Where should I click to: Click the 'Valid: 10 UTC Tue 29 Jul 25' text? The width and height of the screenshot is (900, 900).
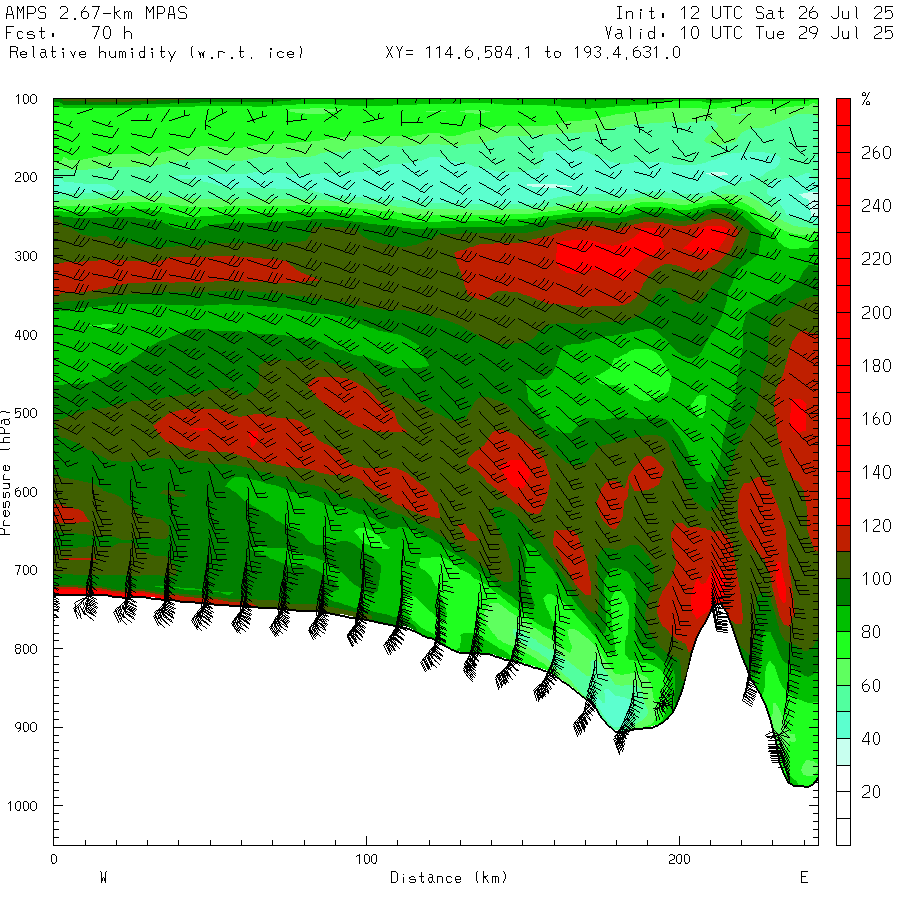(749, 33)
